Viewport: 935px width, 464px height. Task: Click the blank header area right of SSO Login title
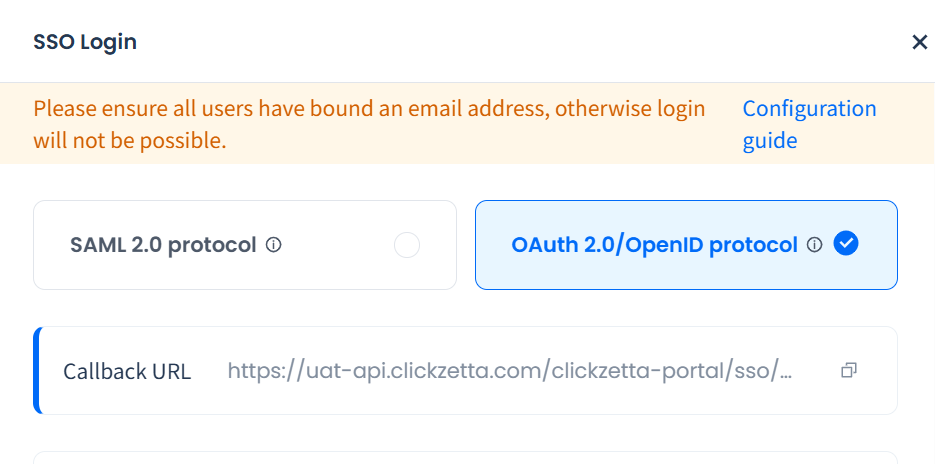tap(500, 42)
